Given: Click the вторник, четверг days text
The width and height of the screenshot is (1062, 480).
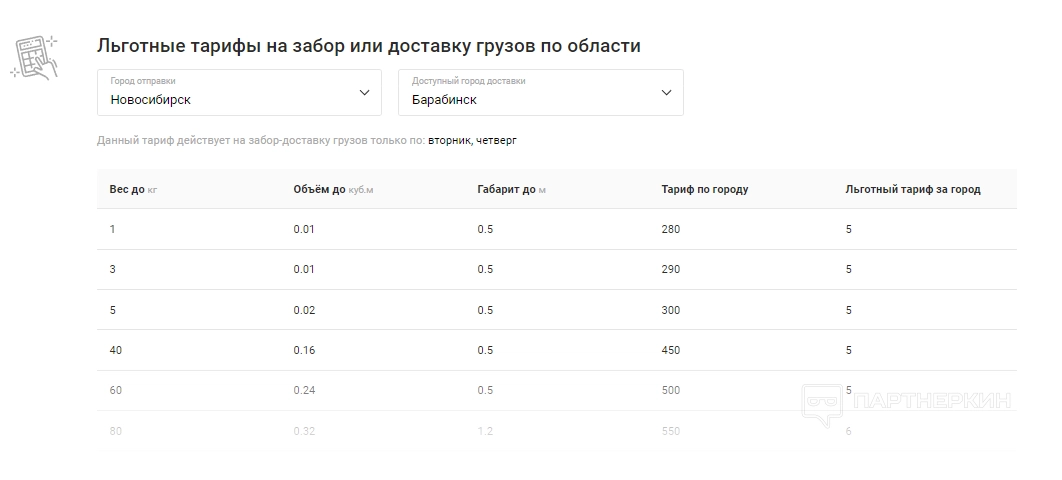Looking at the screenshot, I should [x=472, y=141].
